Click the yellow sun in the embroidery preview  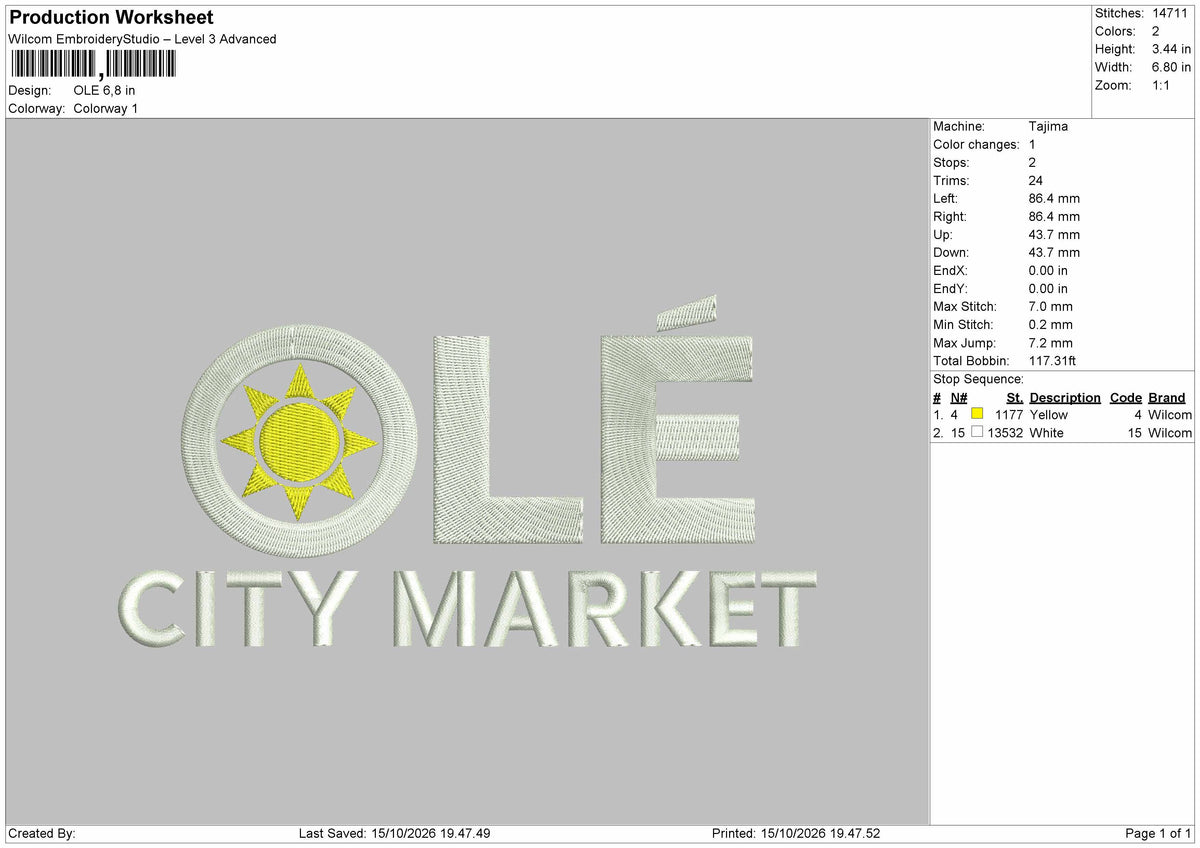tap(300, 442)
